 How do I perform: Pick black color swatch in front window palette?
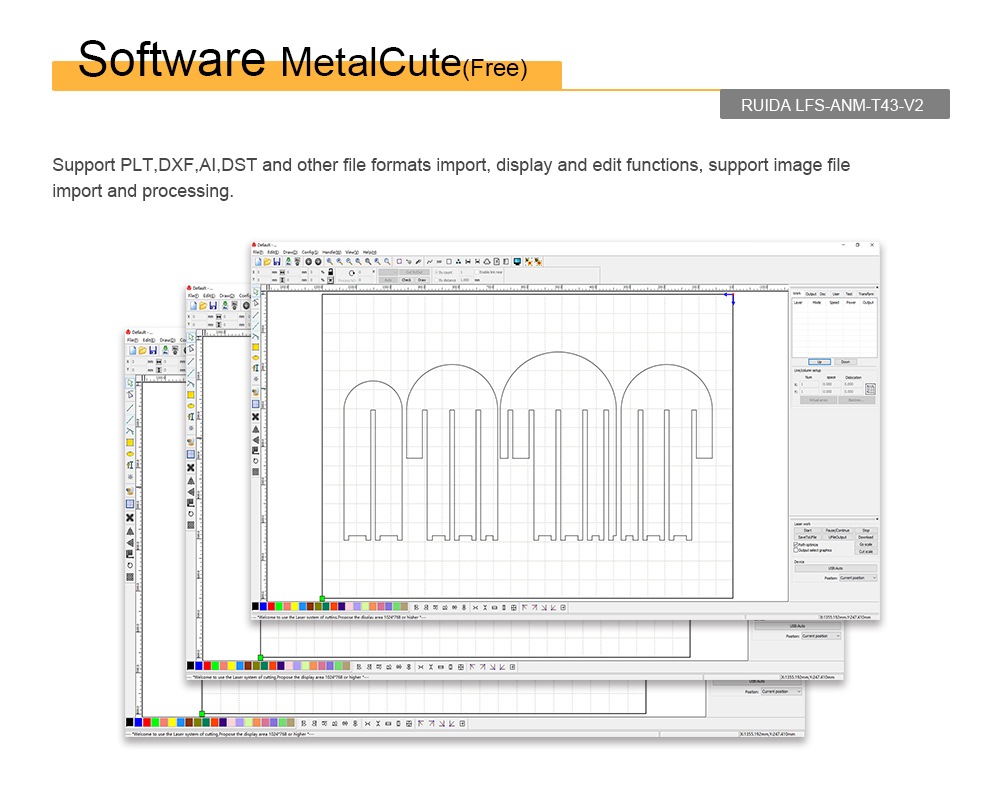coord(255,607)
